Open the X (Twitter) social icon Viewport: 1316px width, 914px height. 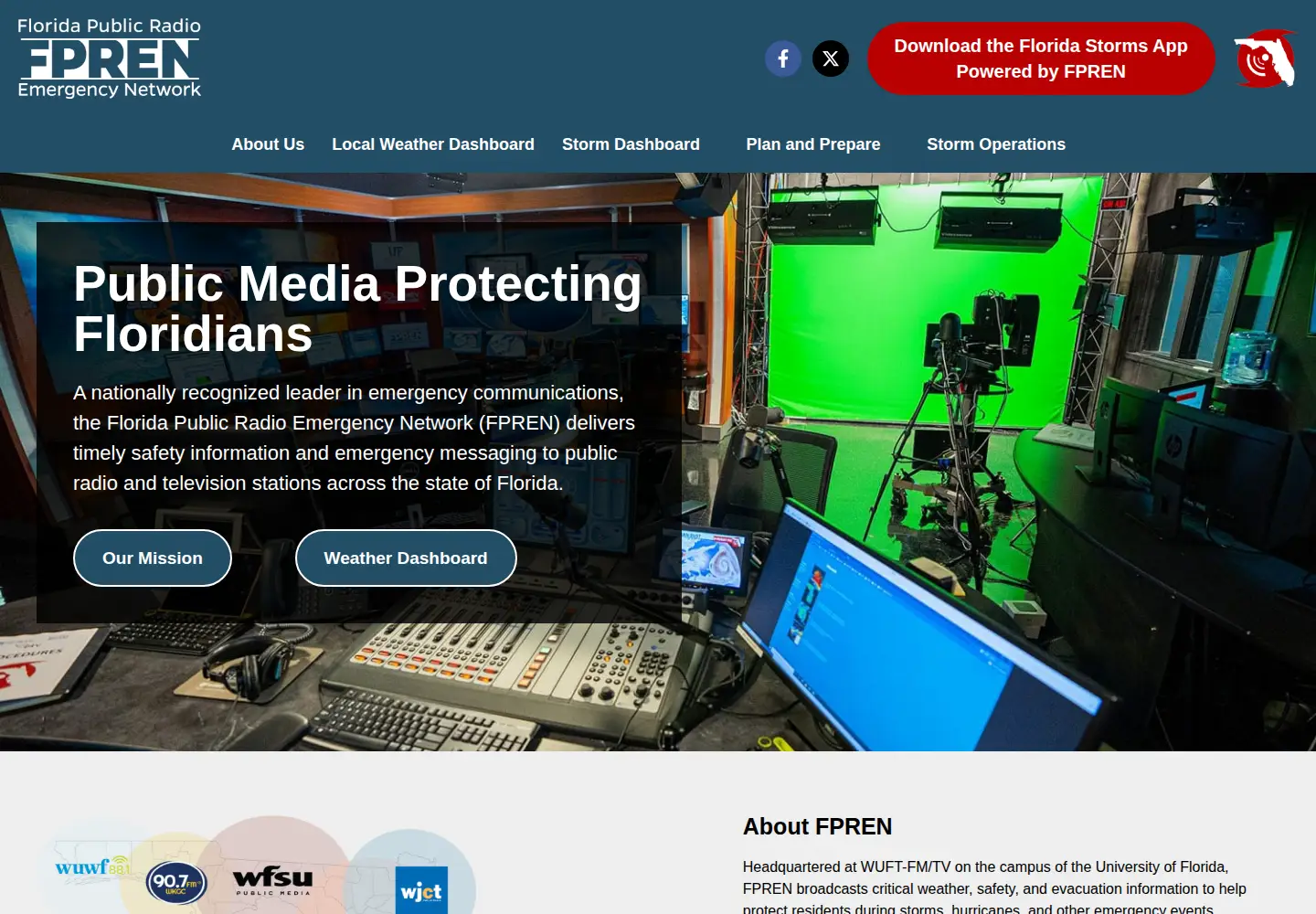click(x=831, y=58)
